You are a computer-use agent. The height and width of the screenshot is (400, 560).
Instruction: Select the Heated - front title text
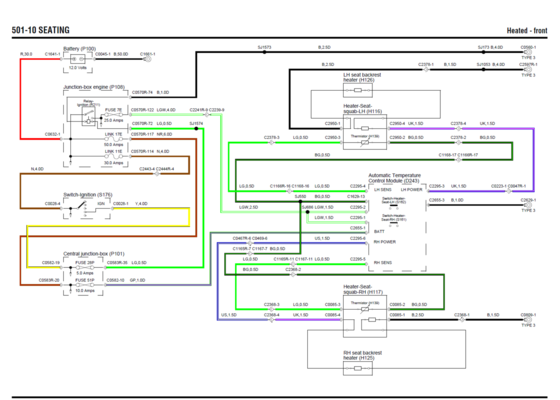click(x=527, y=31)
